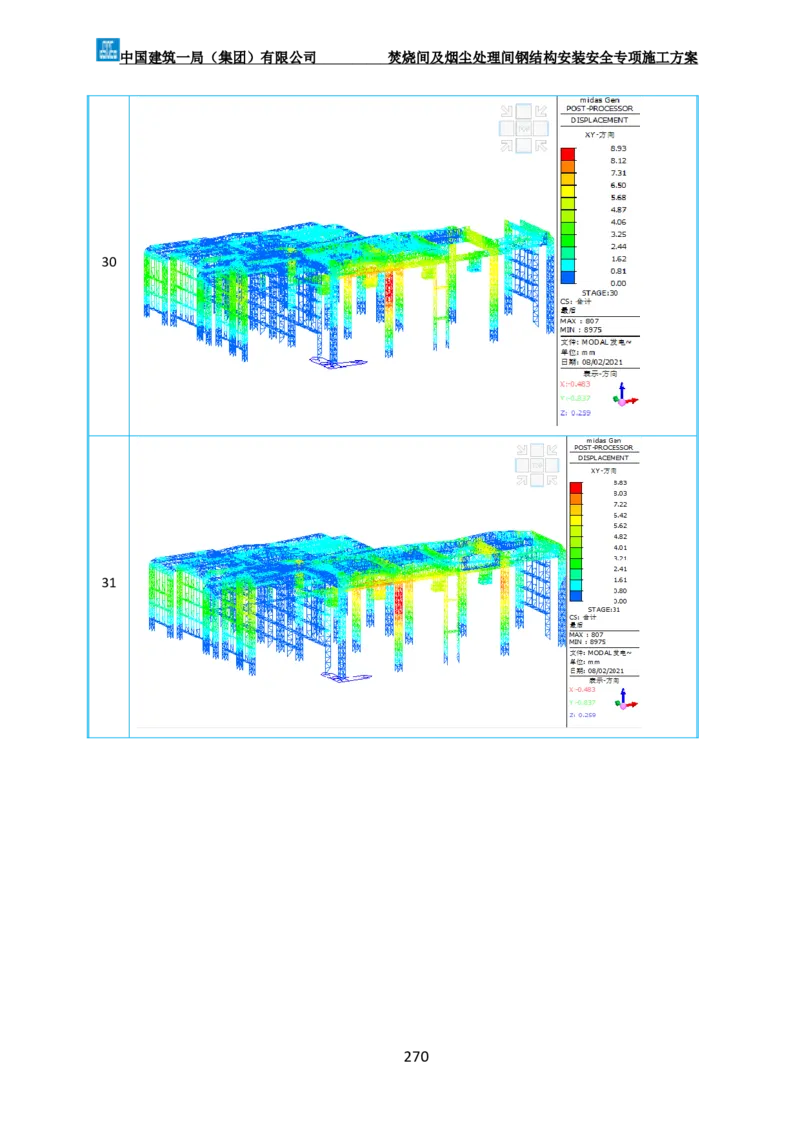Click upper view cube's top-right diagonal arrow
The height and width of the screenshot is (1132, 800).
point(541,112)
